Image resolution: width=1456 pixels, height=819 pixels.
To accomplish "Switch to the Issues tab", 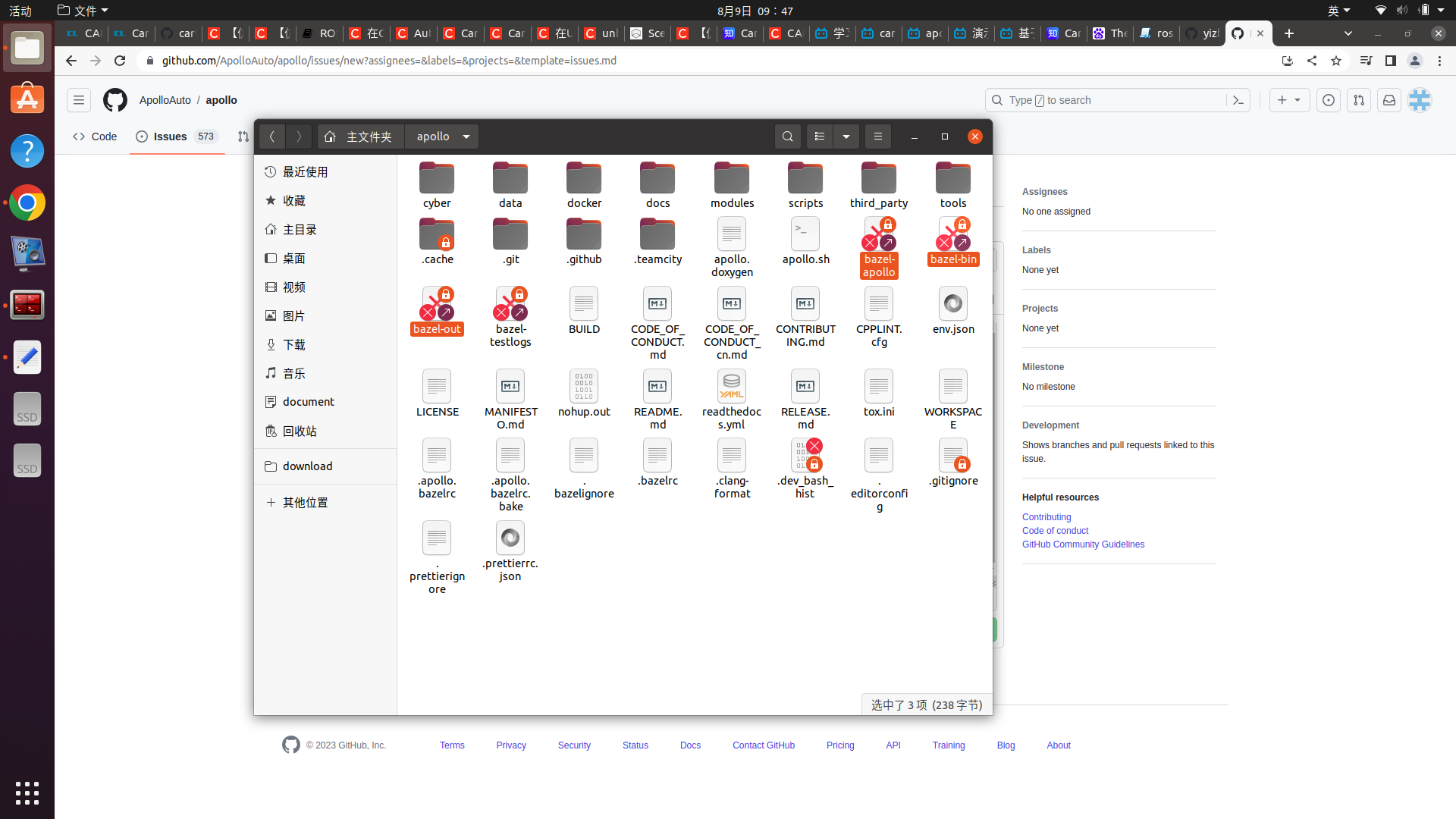I will tap(170, 136).
